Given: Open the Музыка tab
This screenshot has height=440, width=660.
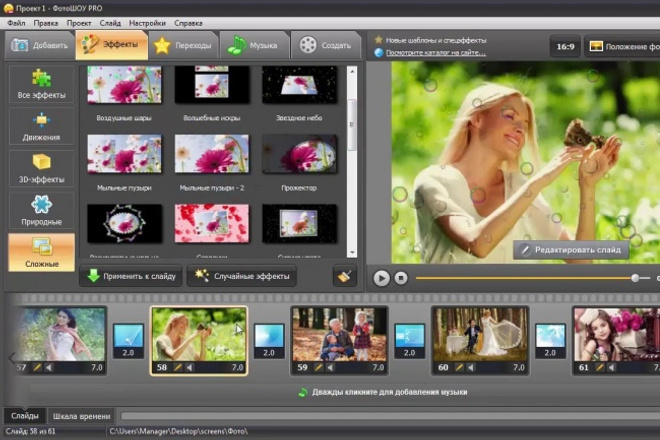Looking at the screenshot, I should (x=254, y=45).
